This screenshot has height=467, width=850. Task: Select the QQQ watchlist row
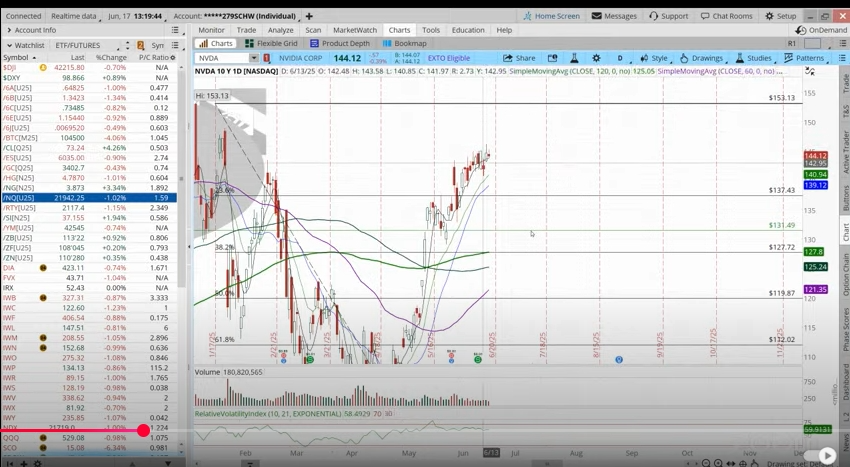coord(89,438)
